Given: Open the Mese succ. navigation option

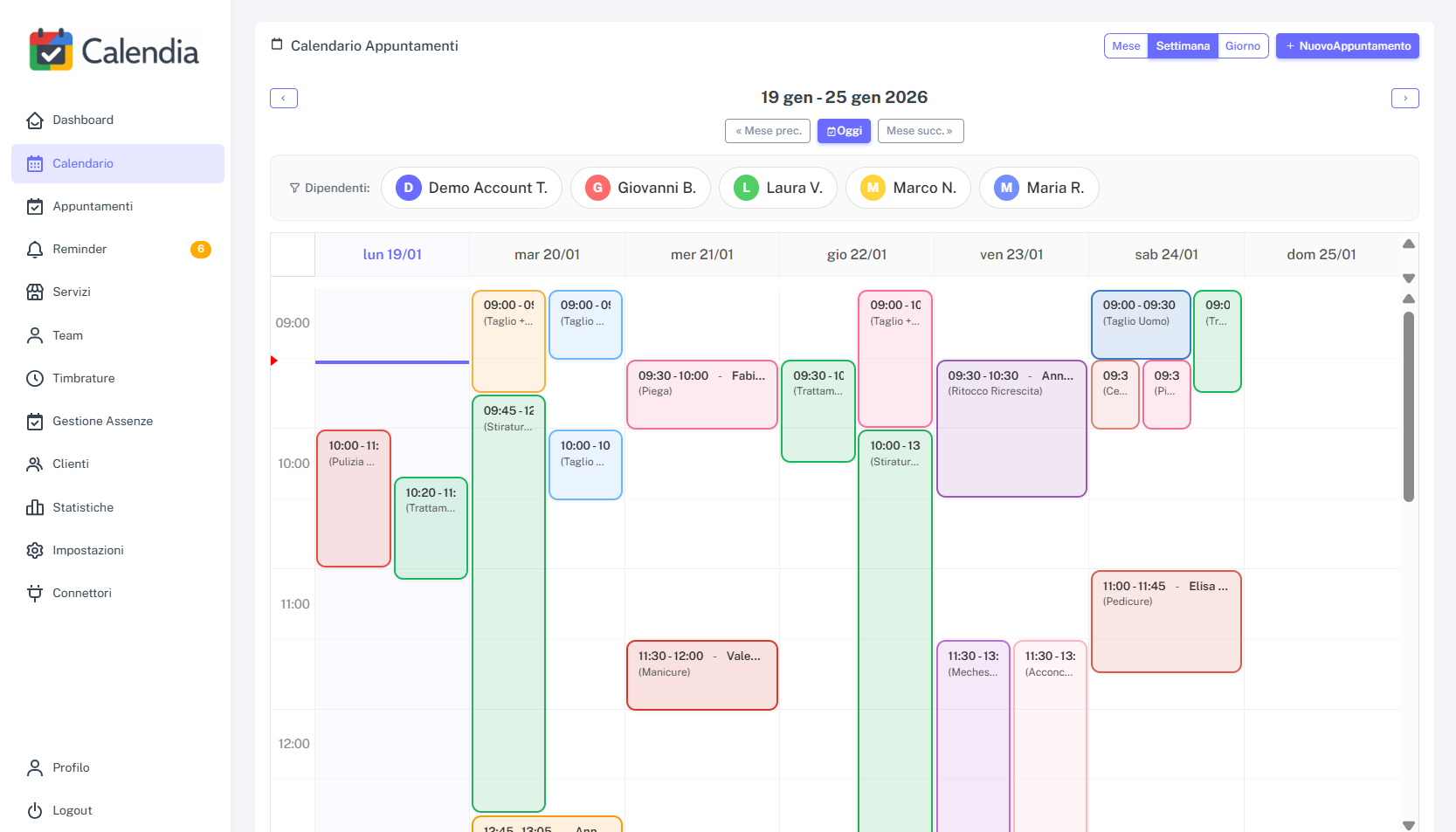Looking at the screenshot, I should [921, 131].
